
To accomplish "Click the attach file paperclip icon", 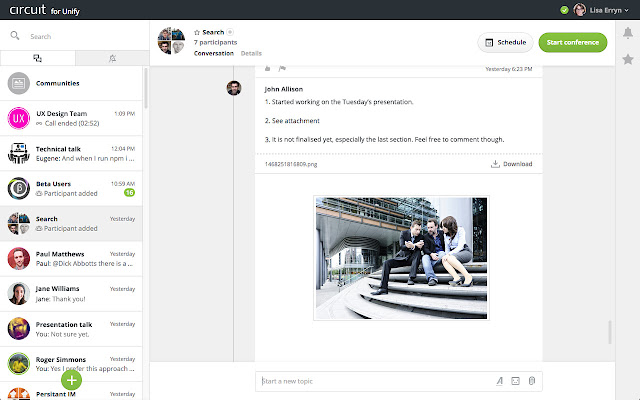I will pos(532,381).
